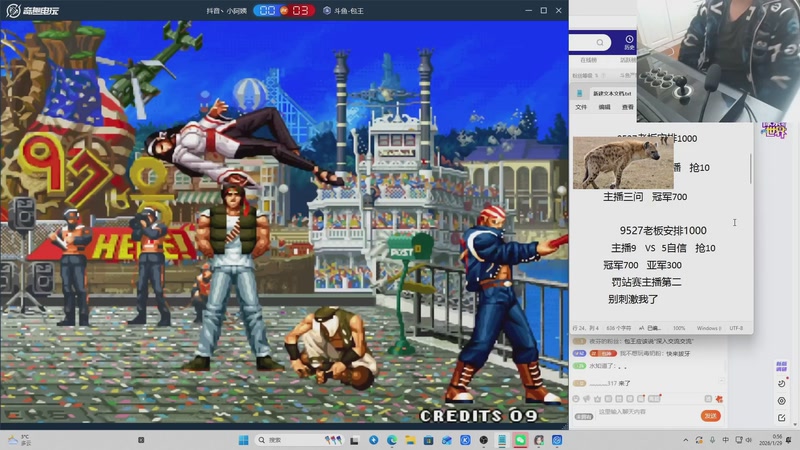Click the microphone icon in system tray
The height and width of the screenshot is (450, 800).
712,440
